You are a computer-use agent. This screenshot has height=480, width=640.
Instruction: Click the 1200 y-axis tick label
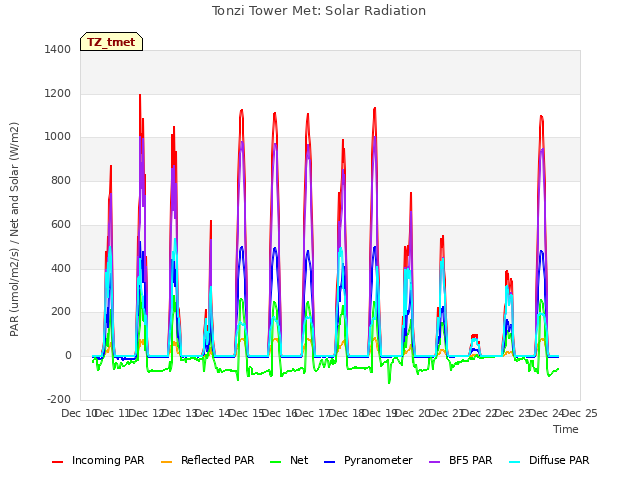click(x=58, y=93)
